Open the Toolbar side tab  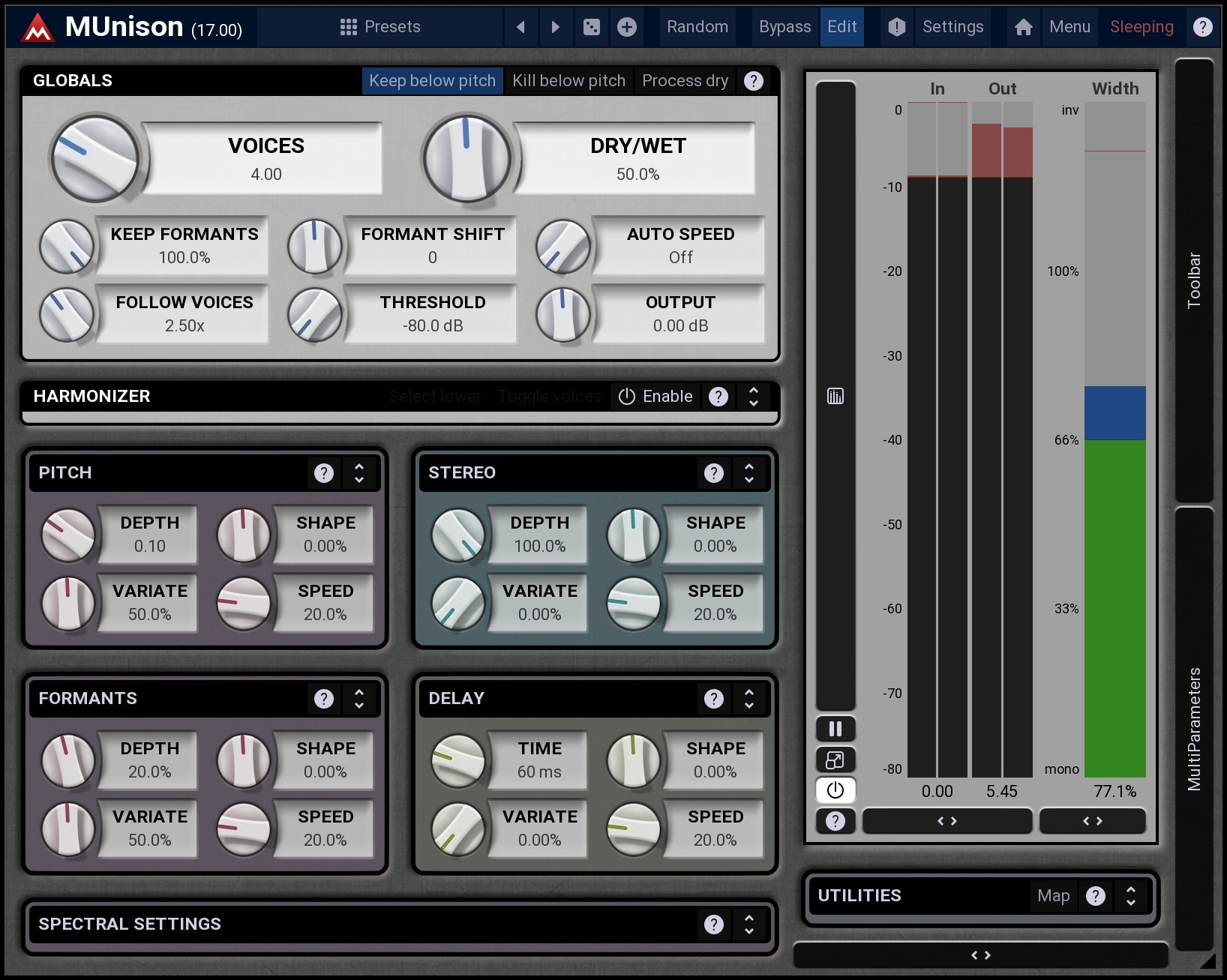(1194, 280)
